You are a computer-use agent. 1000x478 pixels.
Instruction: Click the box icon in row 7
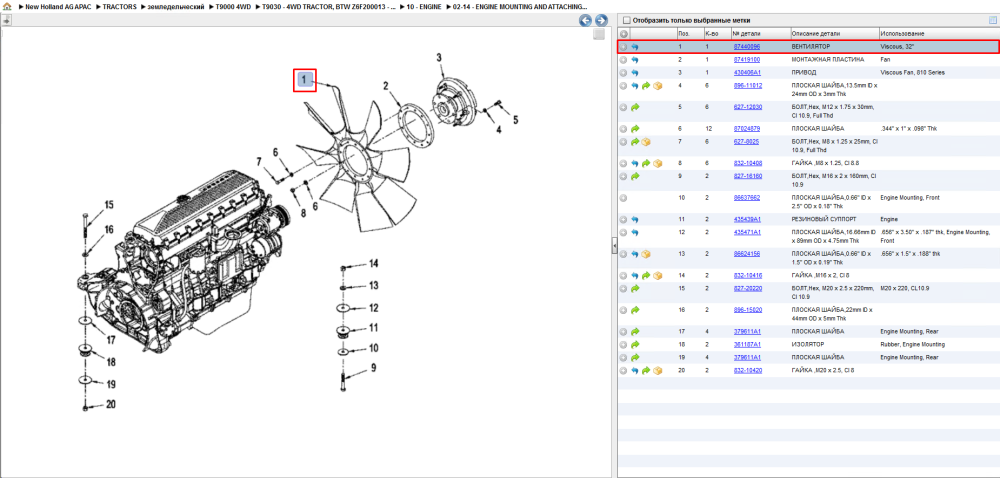coord(645,142)
